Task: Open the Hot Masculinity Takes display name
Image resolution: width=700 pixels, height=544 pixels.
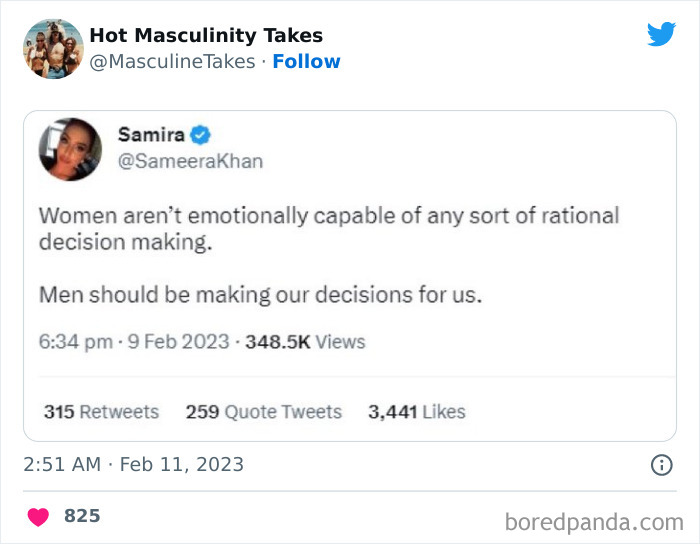Action: [205, 36]
